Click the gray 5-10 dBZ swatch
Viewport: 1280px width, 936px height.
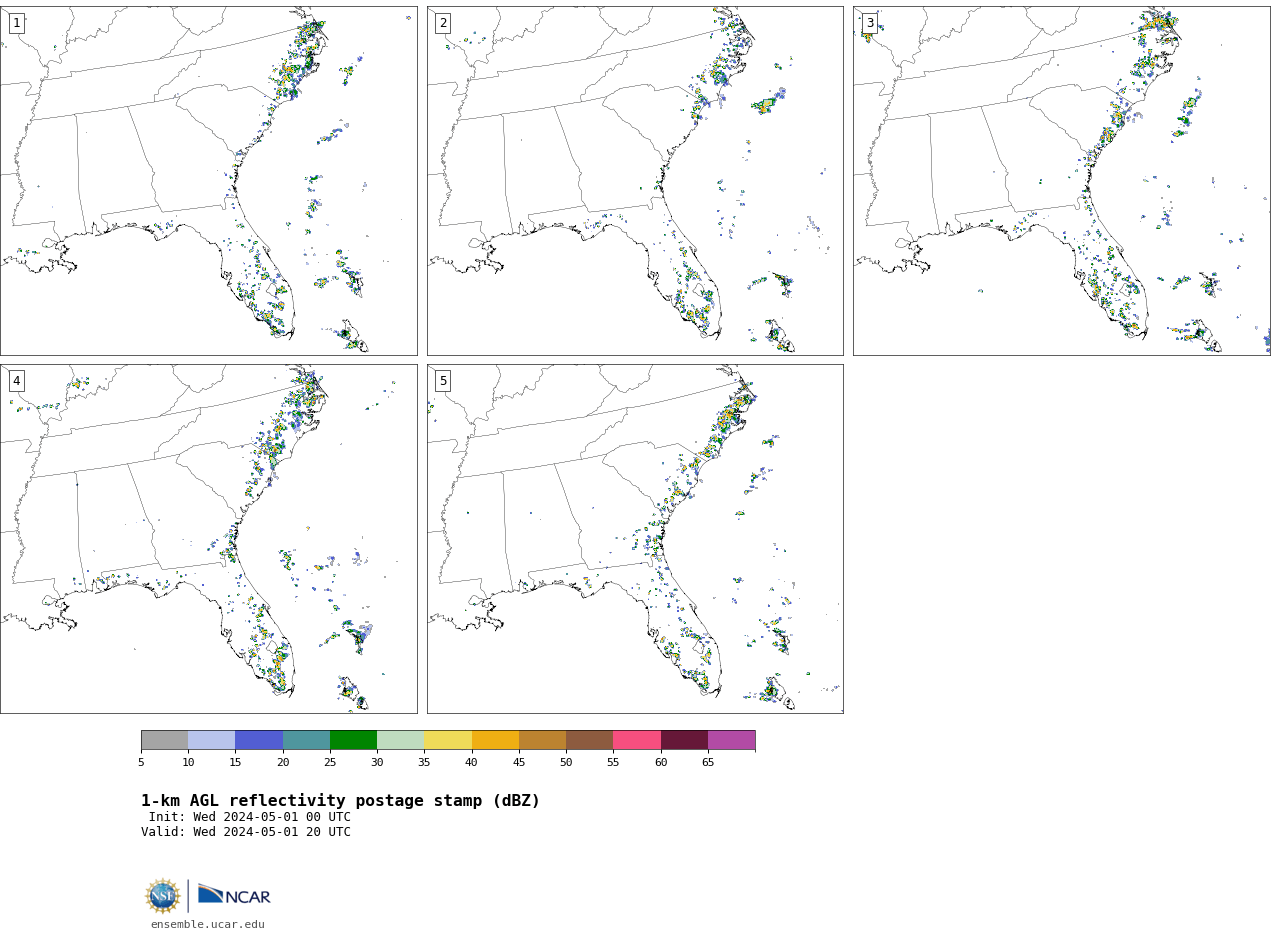[x=164, y=740]
